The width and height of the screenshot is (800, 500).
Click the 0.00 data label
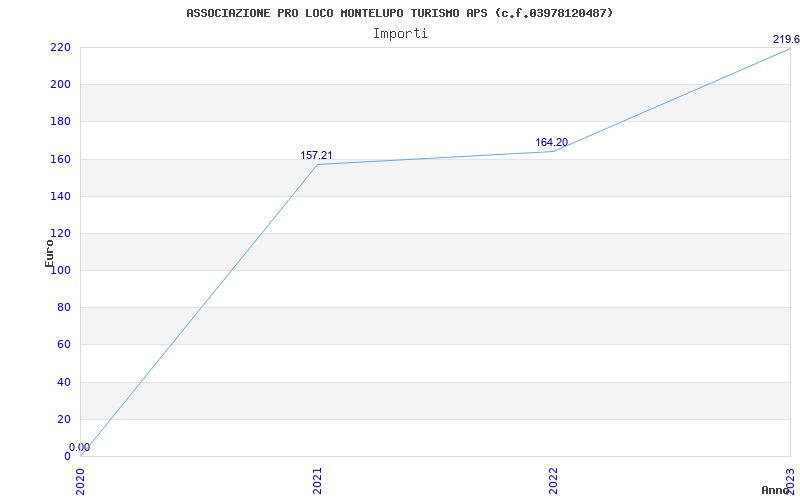point(80,447)
